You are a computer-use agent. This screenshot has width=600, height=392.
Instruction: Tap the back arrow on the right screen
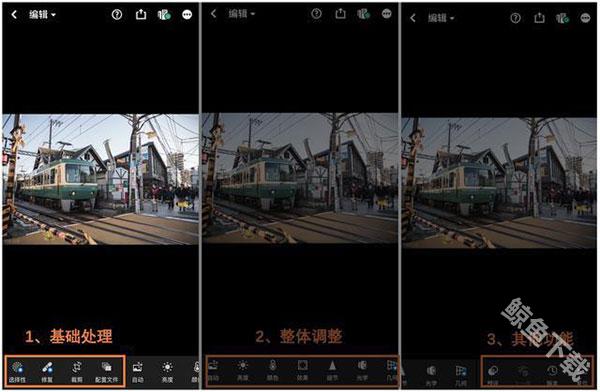pos(412,18)
